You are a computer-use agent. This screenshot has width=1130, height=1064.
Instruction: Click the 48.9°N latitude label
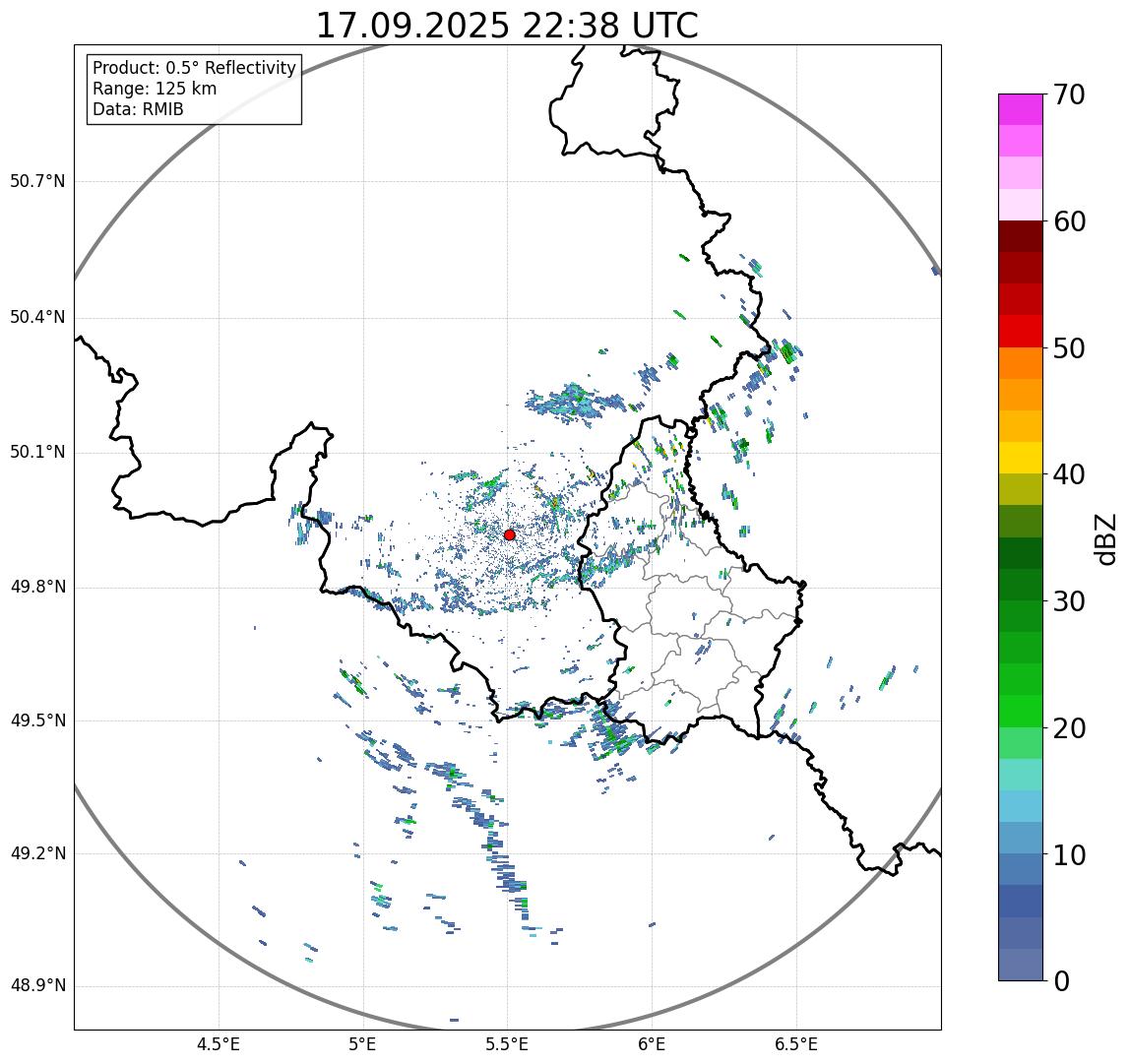[x=37, y=985]
